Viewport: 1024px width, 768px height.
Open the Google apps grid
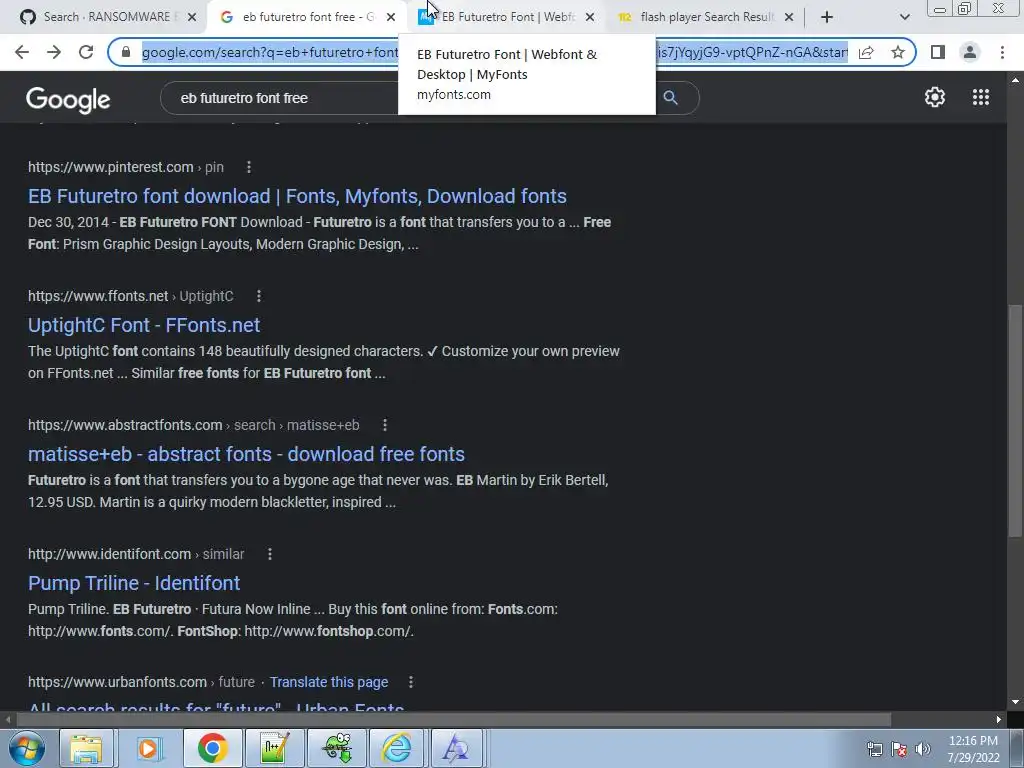click(981, 97)
